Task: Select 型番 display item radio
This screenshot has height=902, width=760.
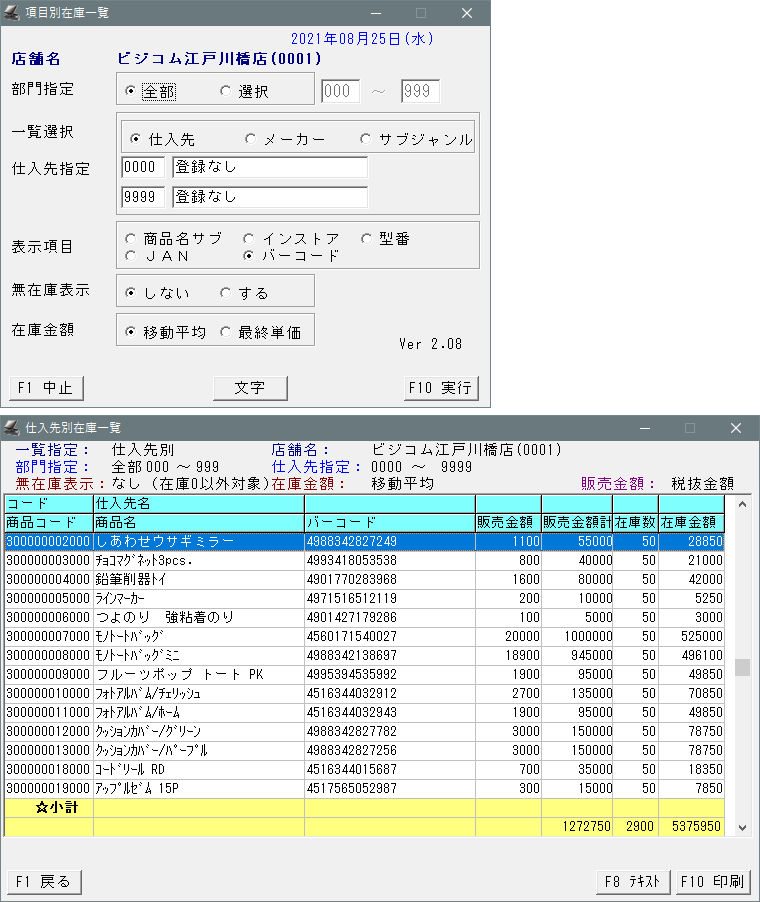Action: [366, 239]
